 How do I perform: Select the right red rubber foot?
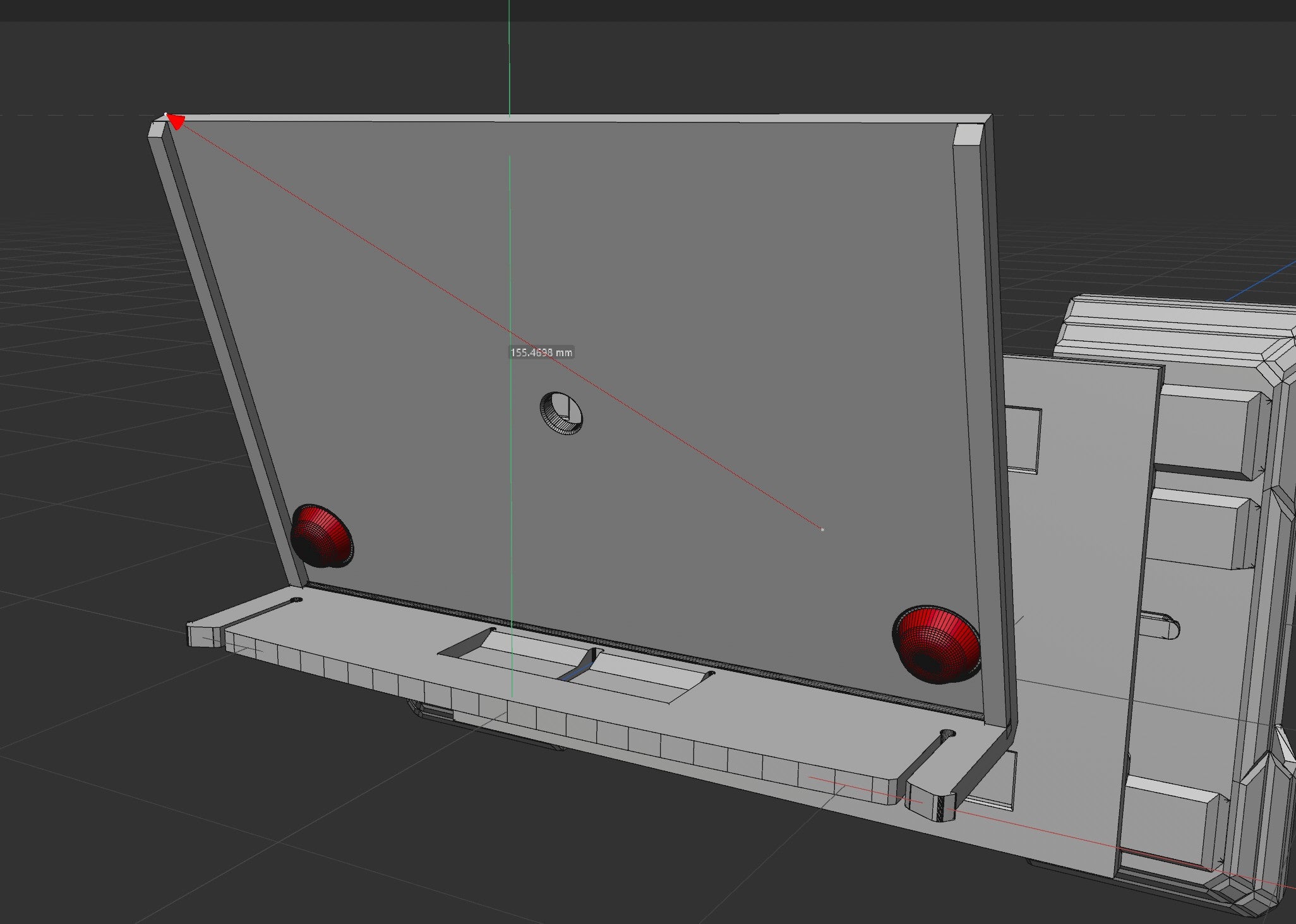coord(935,645)
